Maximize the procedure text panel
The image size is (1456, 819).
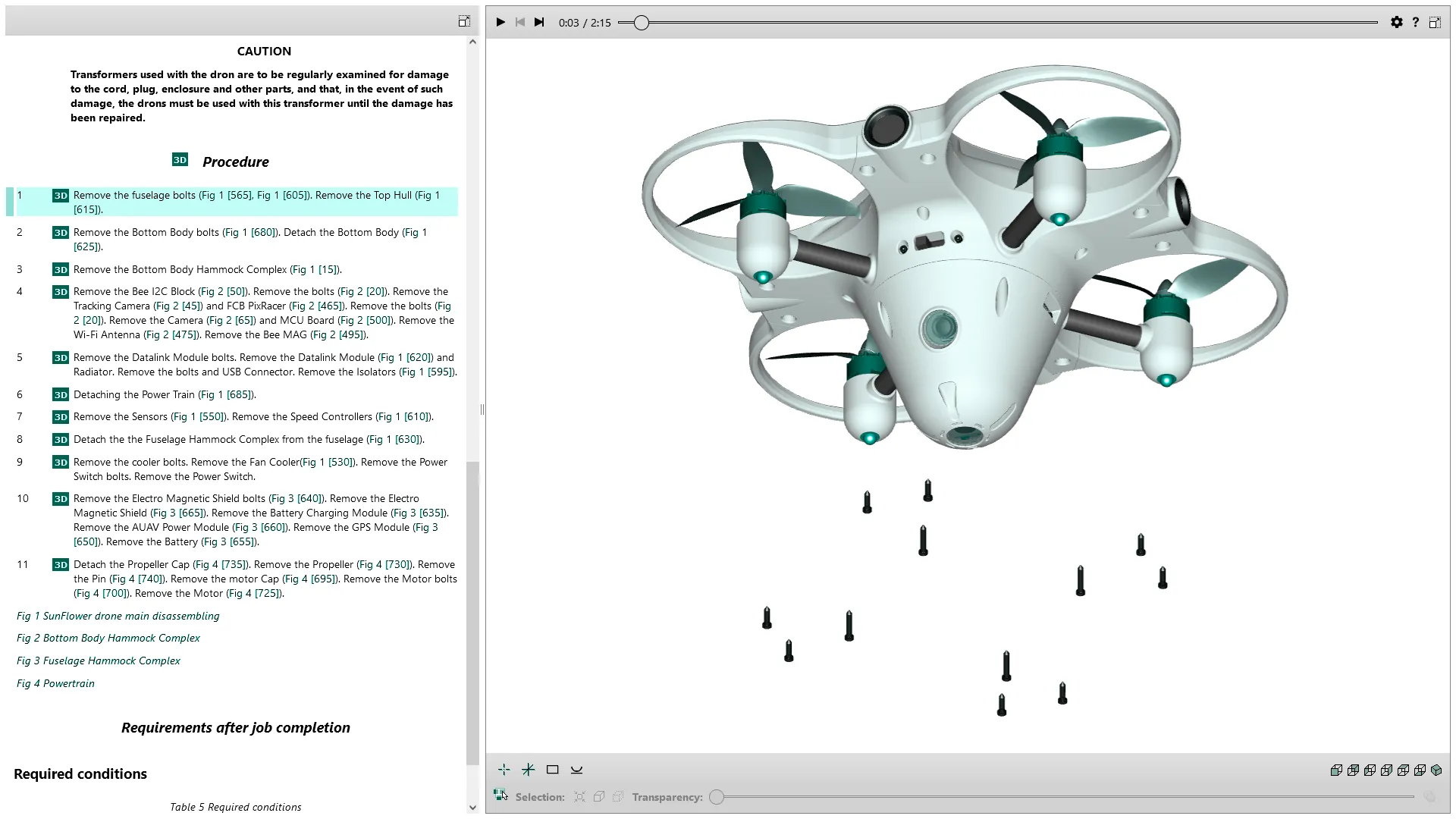click(463, 21)
